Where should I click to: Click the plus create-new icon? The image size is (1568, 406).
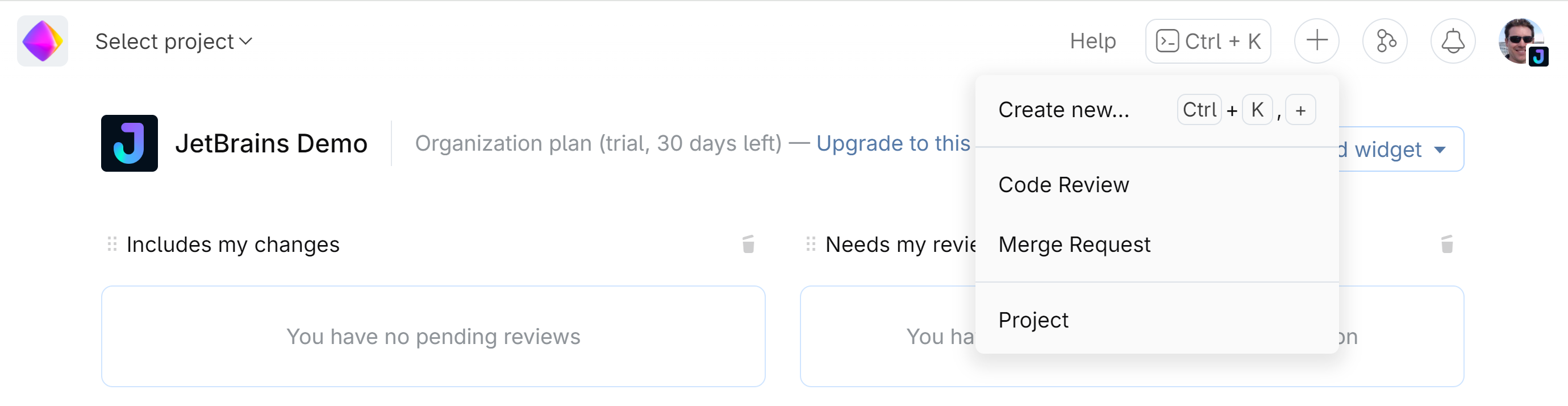pos(1316,41)
